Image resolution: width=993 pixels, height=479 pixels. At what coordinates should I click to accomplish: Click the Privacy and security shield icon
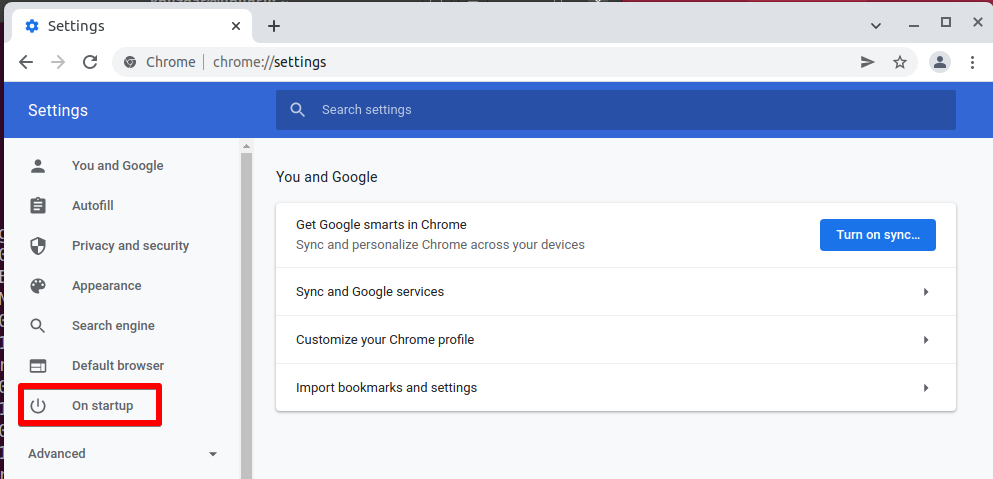click(x=38, y=246)
